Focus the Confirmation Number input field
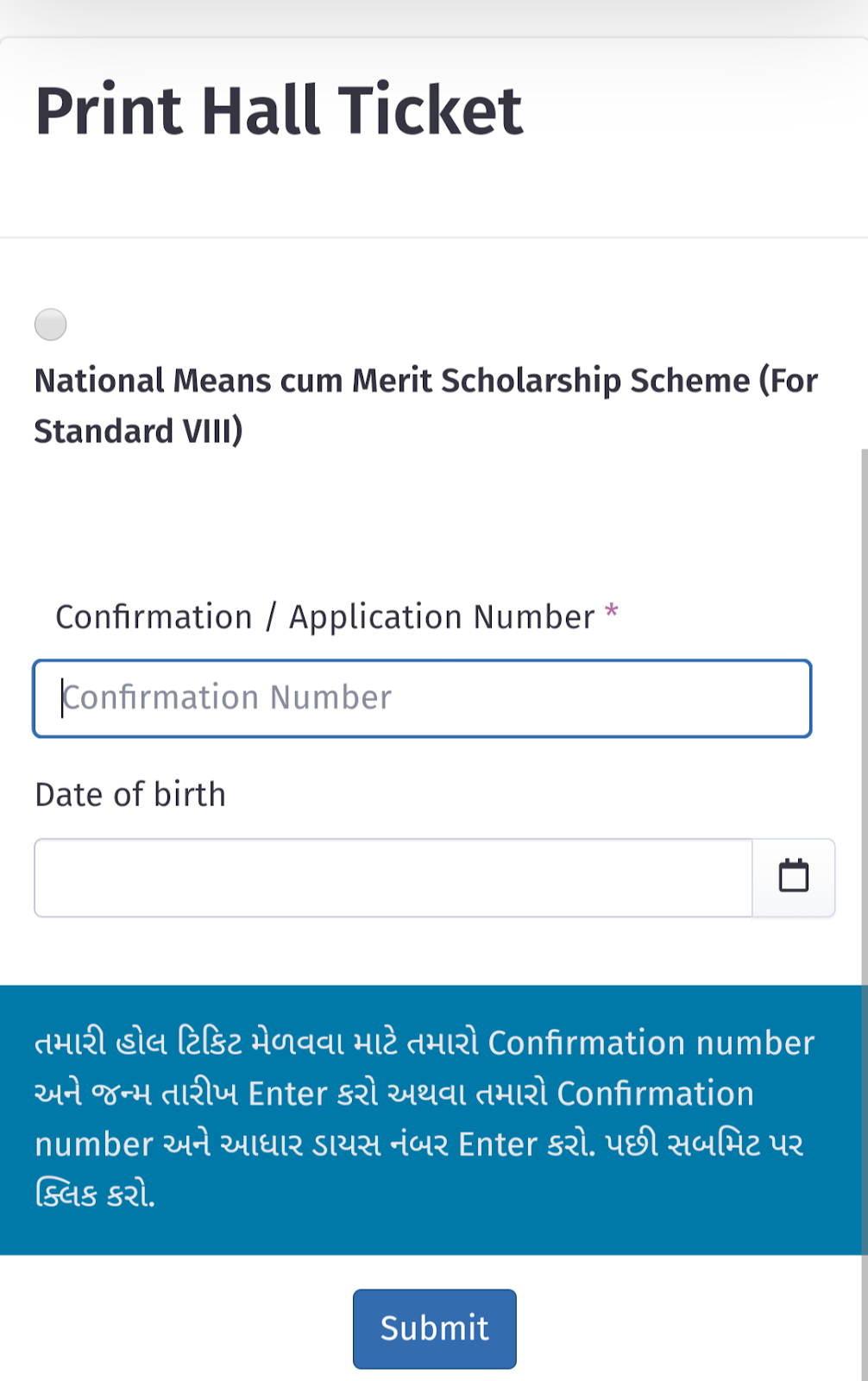The width and height of the screenshot is (868, 1381). (422, 698)
